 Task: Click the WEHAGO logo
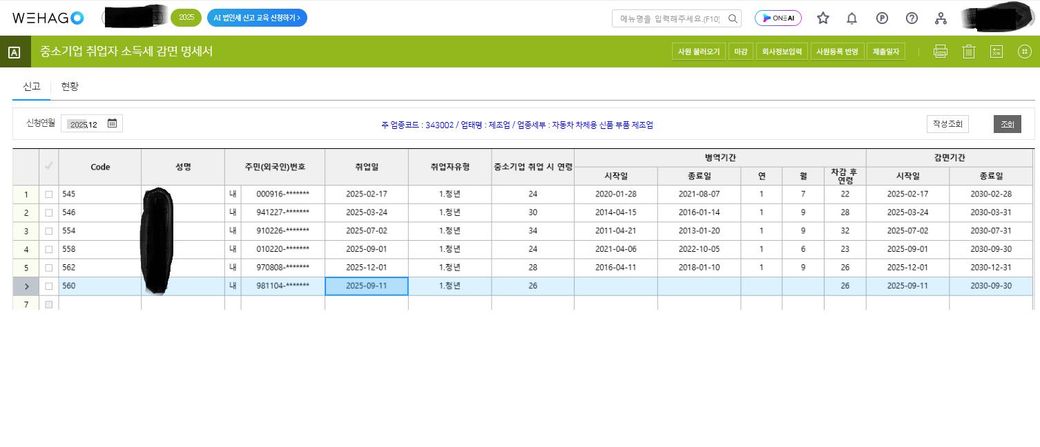[x=47, y=18]
